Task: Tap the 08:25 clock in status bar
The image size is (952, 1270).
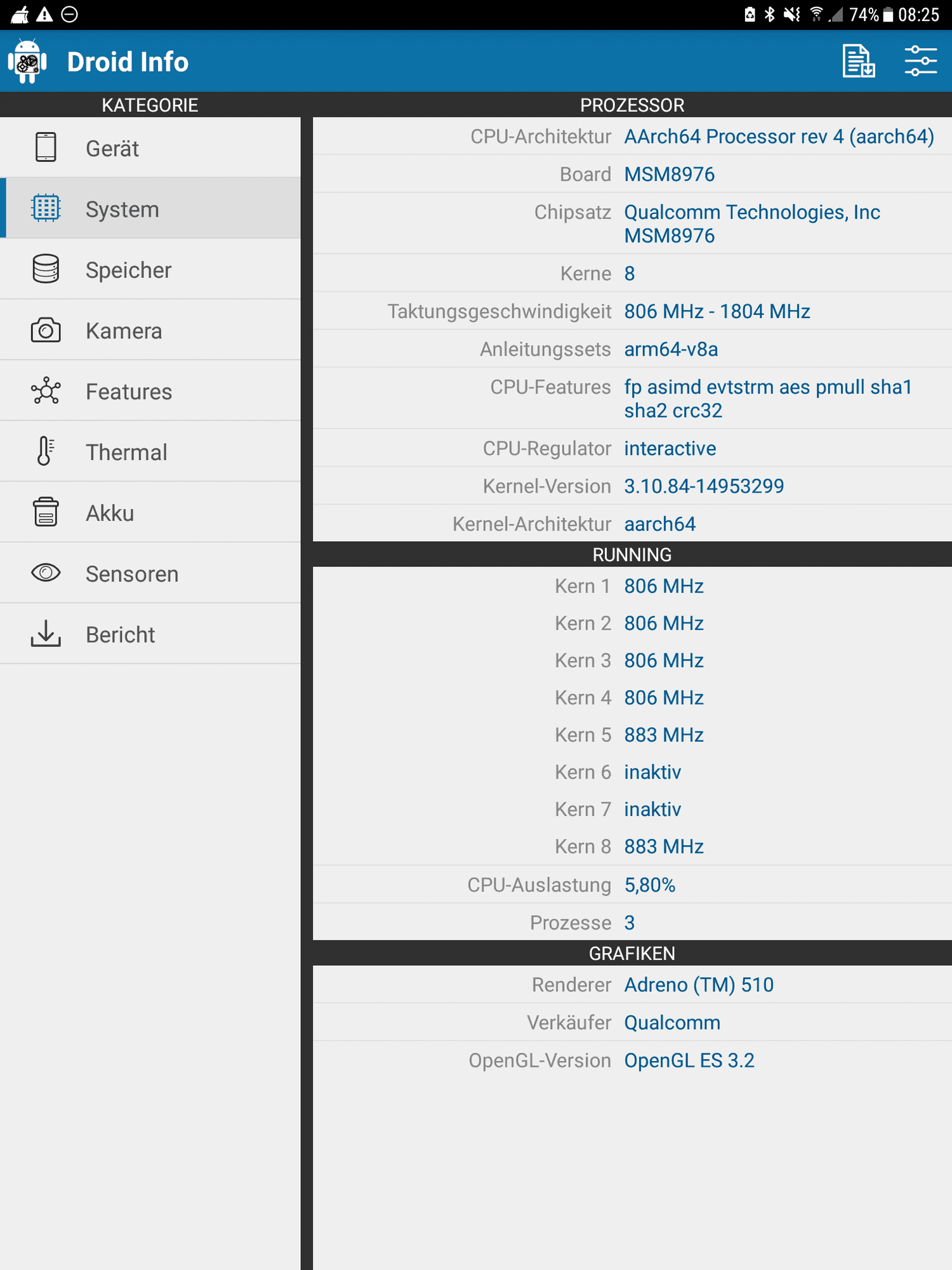Action: pos(918,15)
